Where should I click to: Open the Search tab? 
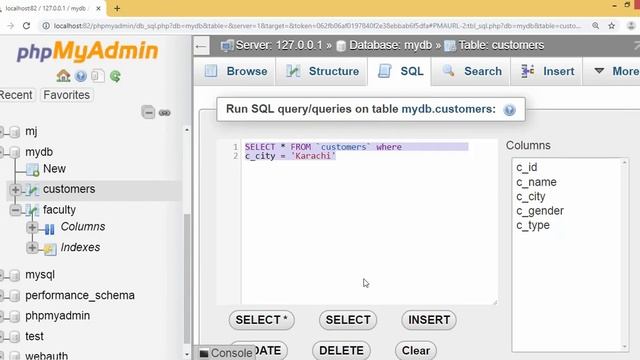click(x=471, y=71)
